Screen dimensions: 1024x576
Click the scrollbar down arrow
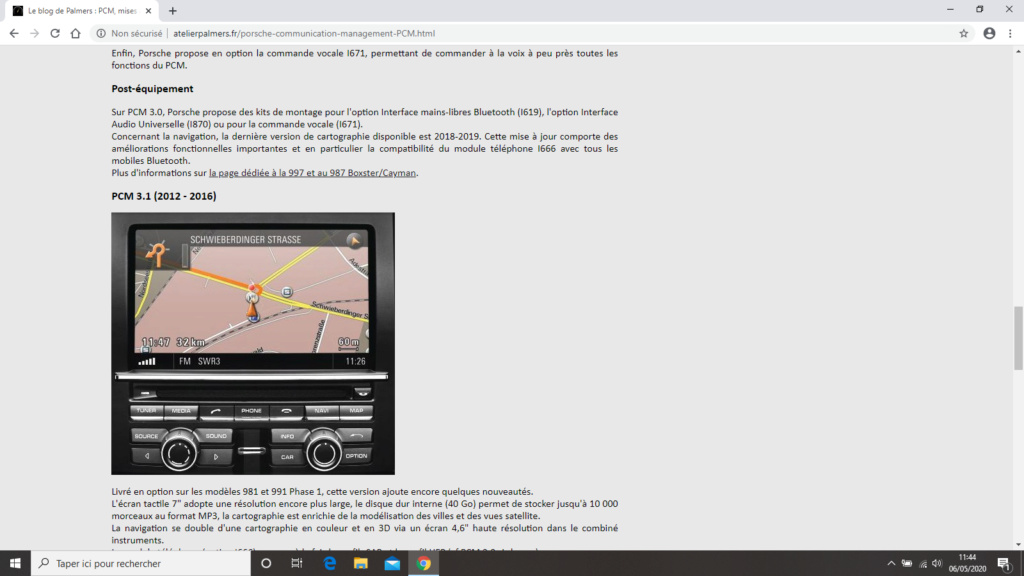1018,544
